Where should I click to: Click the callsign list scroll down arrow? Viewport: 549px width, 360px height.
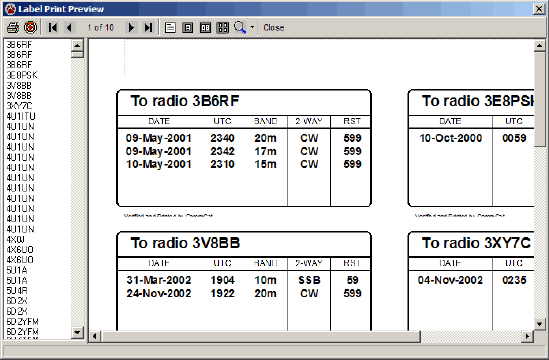click(x=77, y=332)
